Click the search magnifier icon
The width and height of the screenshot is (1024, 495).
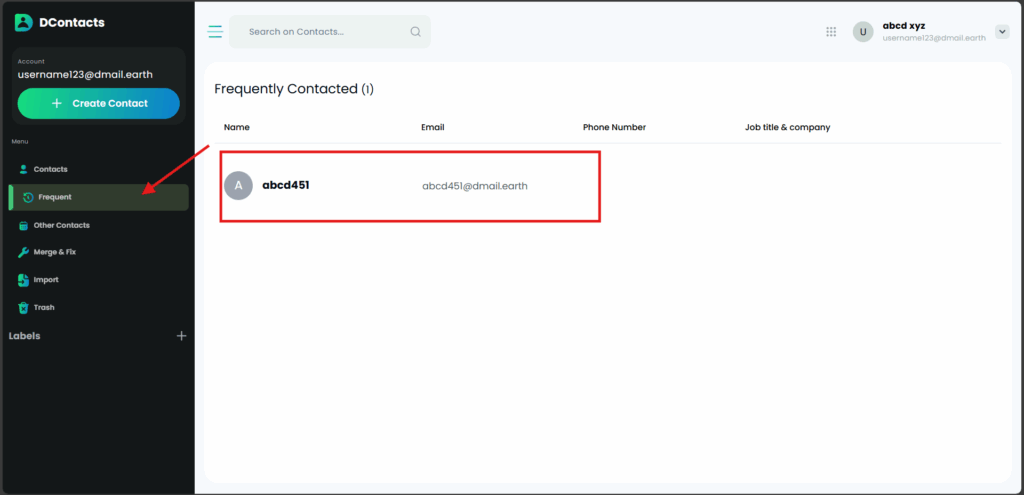415,32
